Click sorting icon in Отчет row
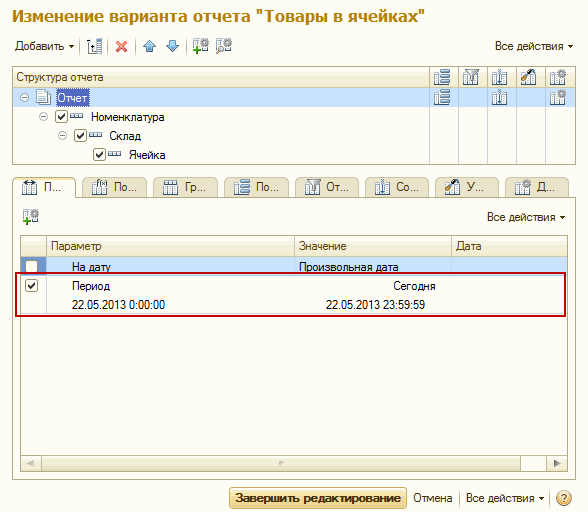Viewport: 588px width, 512px height. point(500,98)
